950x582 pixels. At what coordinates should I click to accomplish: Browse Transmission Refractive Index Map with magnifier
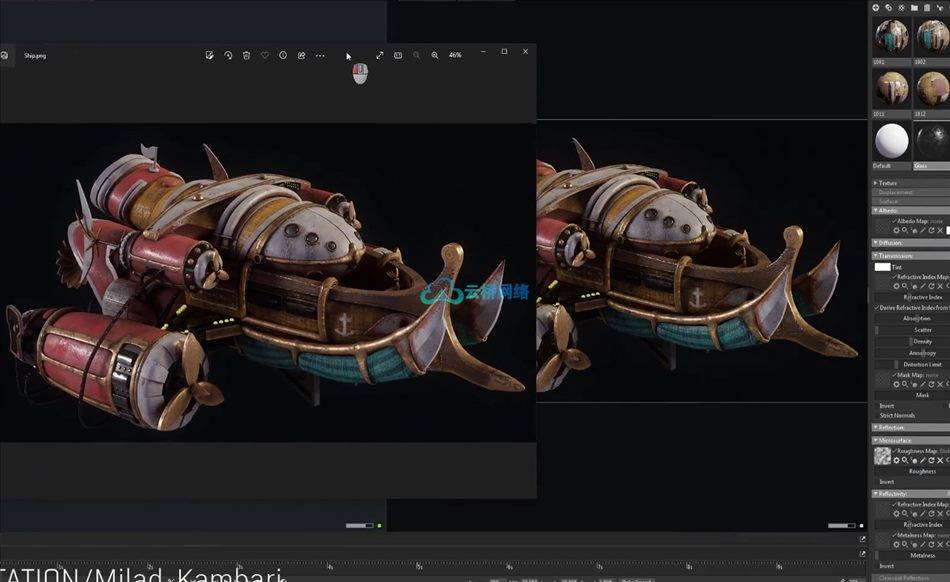[905, 286]
